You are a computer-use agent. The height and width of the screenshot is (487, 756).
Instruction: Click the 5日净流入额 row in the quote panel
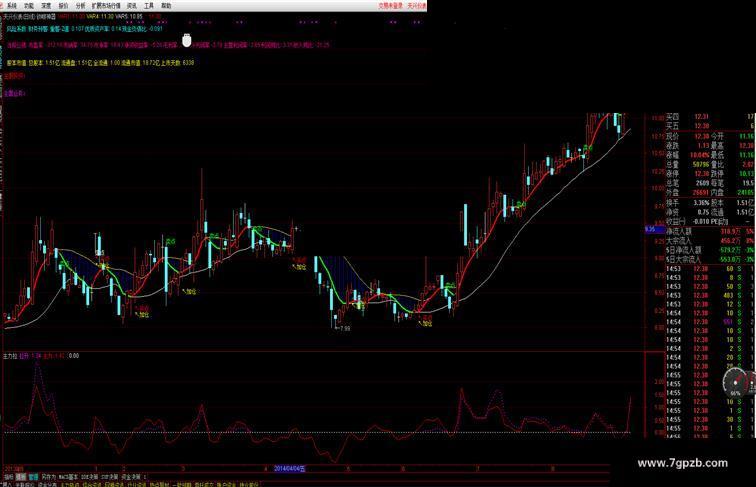(x=710, y=250)
